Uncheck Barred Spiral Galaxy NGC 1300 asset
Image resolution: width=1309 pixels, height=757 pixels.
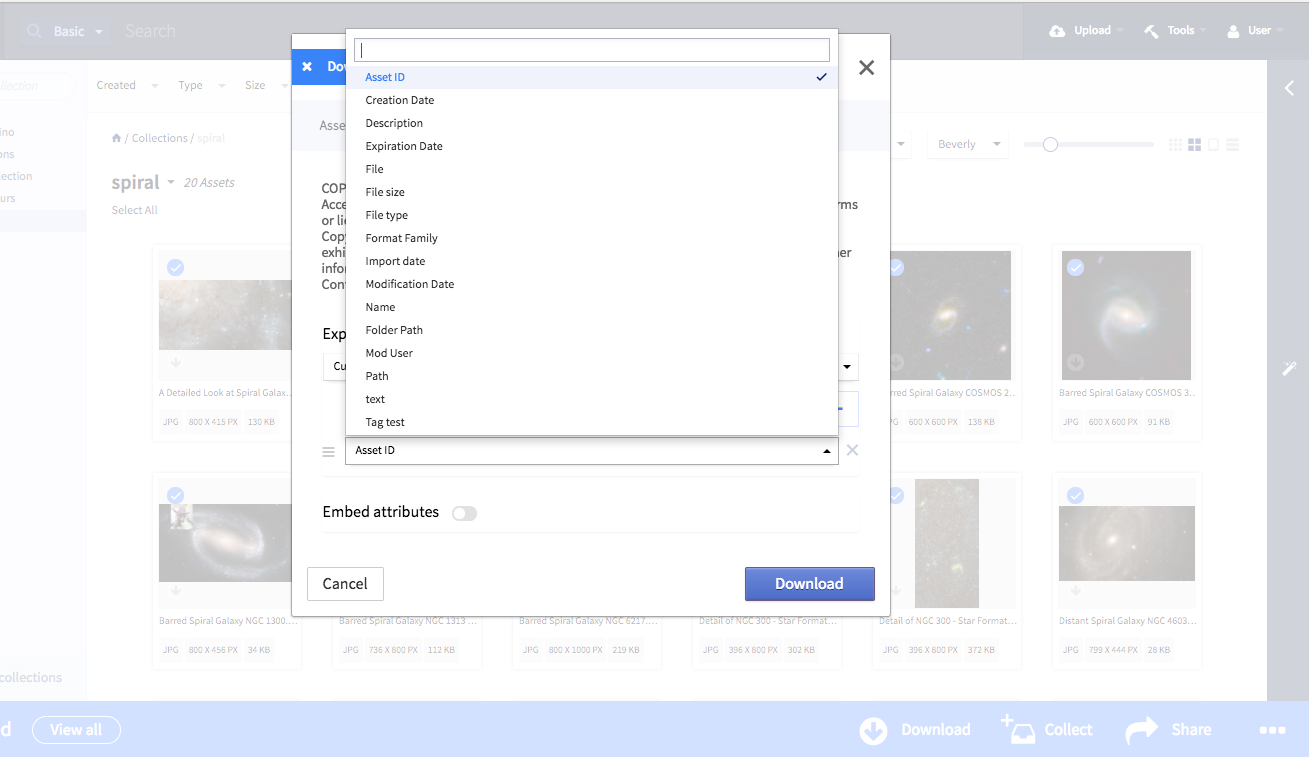coord(175,495)
